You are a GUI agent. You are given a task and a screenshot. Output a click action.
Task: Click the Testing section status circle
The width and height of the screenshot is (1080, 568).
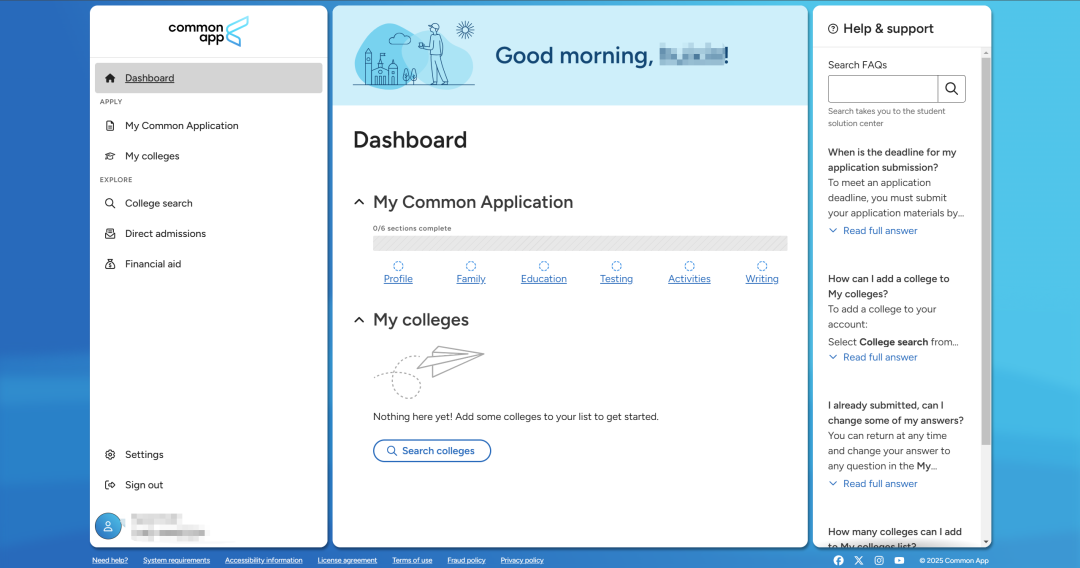click(x=616, y=266)
